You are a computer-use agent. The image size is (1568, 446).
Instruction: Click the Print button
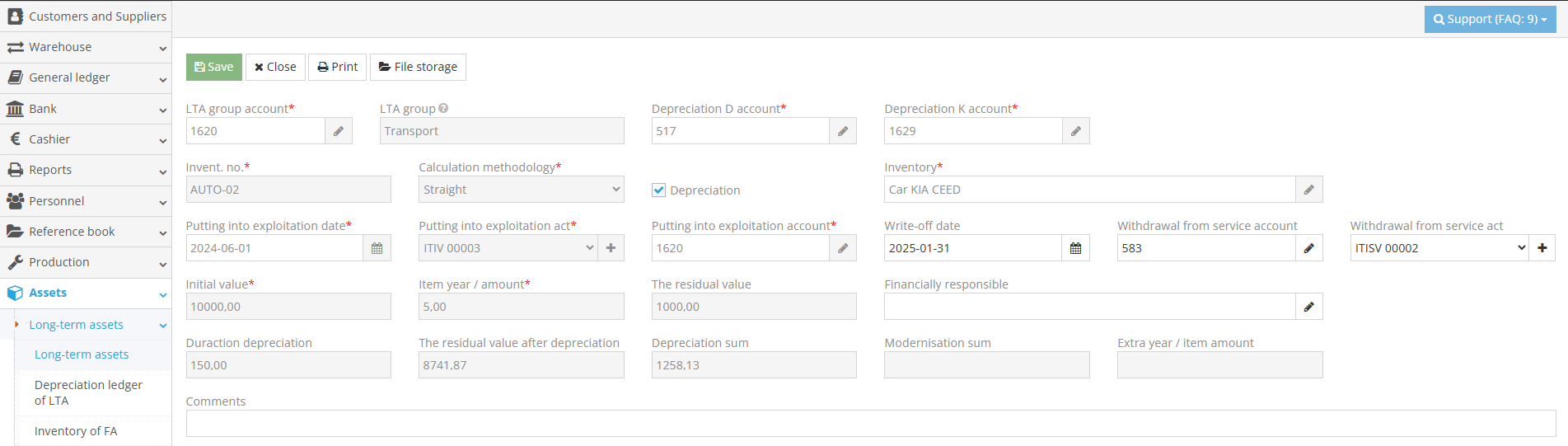pos(337,67)
